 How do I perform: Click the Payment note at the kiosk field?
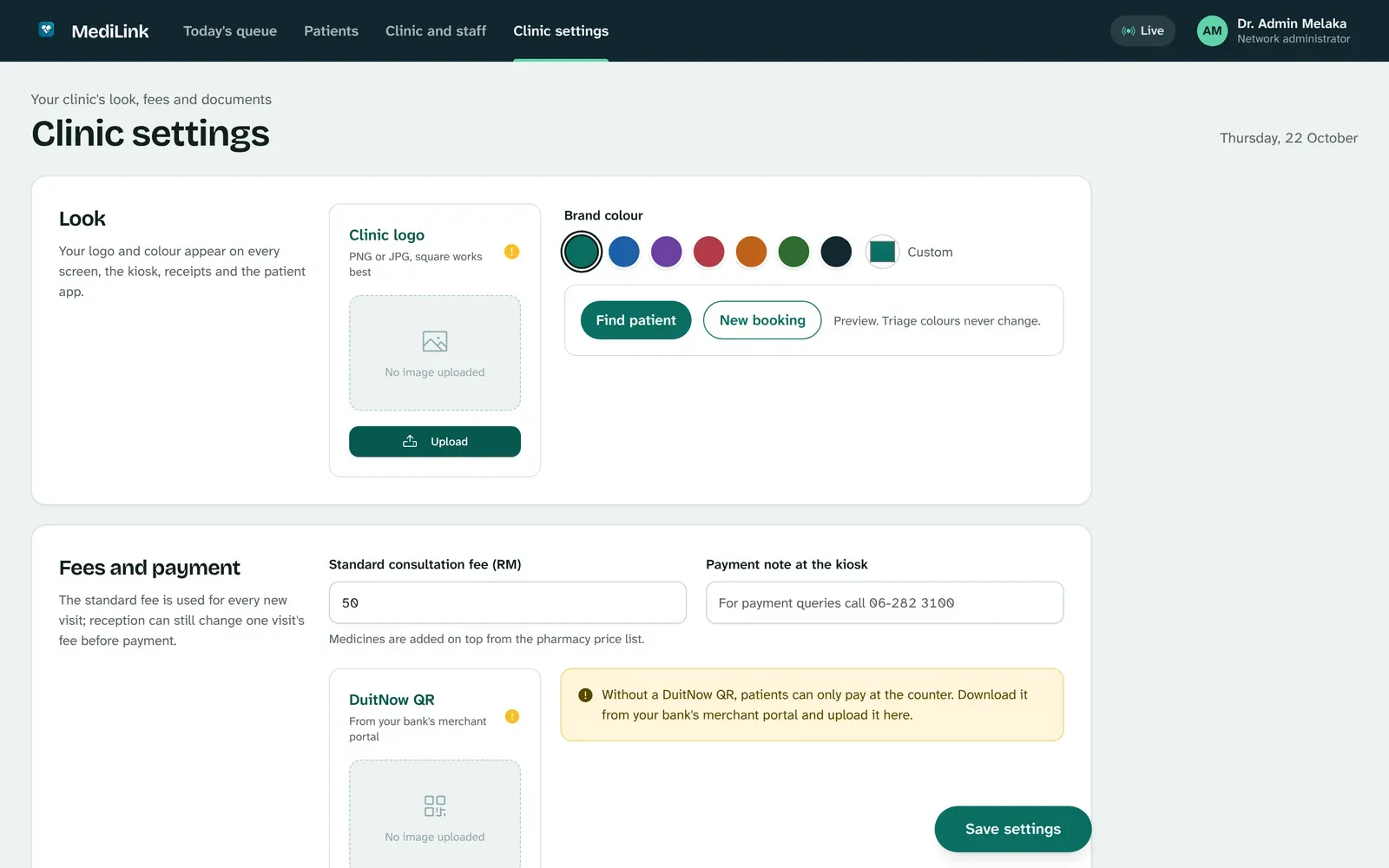(885, 602)
